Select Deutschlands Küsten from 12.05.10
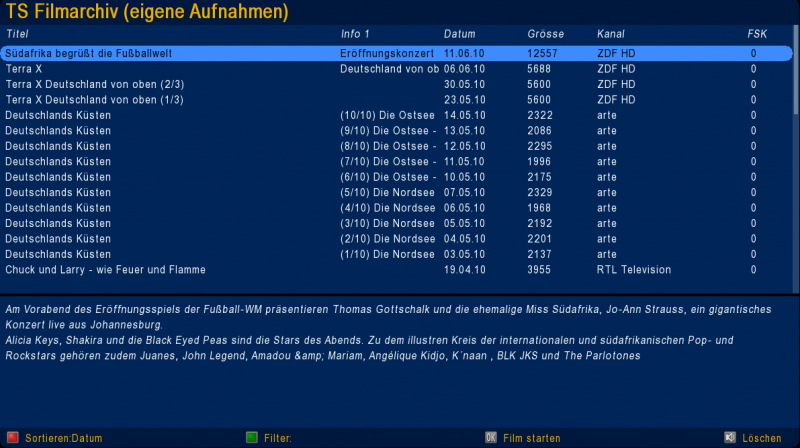 click(396, 146)
